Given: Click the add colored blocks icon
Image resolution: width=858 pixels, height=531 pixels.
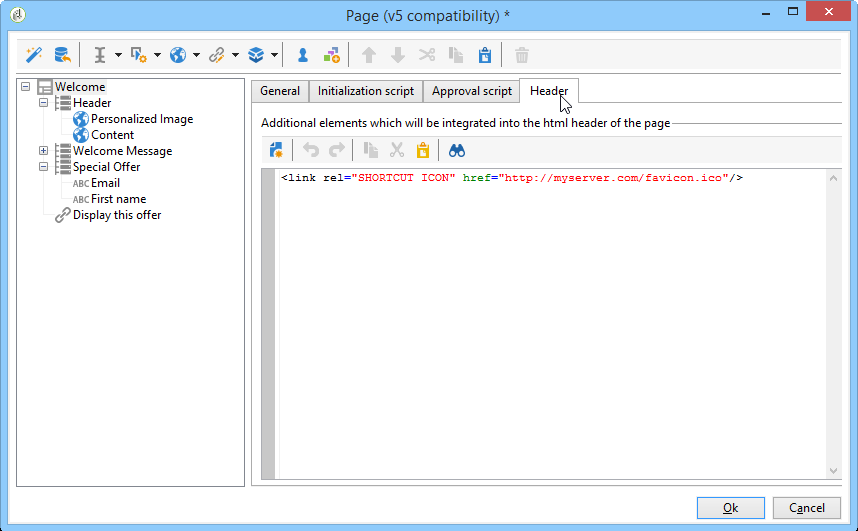Looking at the screenshot, I should click(x=332, y=55).
